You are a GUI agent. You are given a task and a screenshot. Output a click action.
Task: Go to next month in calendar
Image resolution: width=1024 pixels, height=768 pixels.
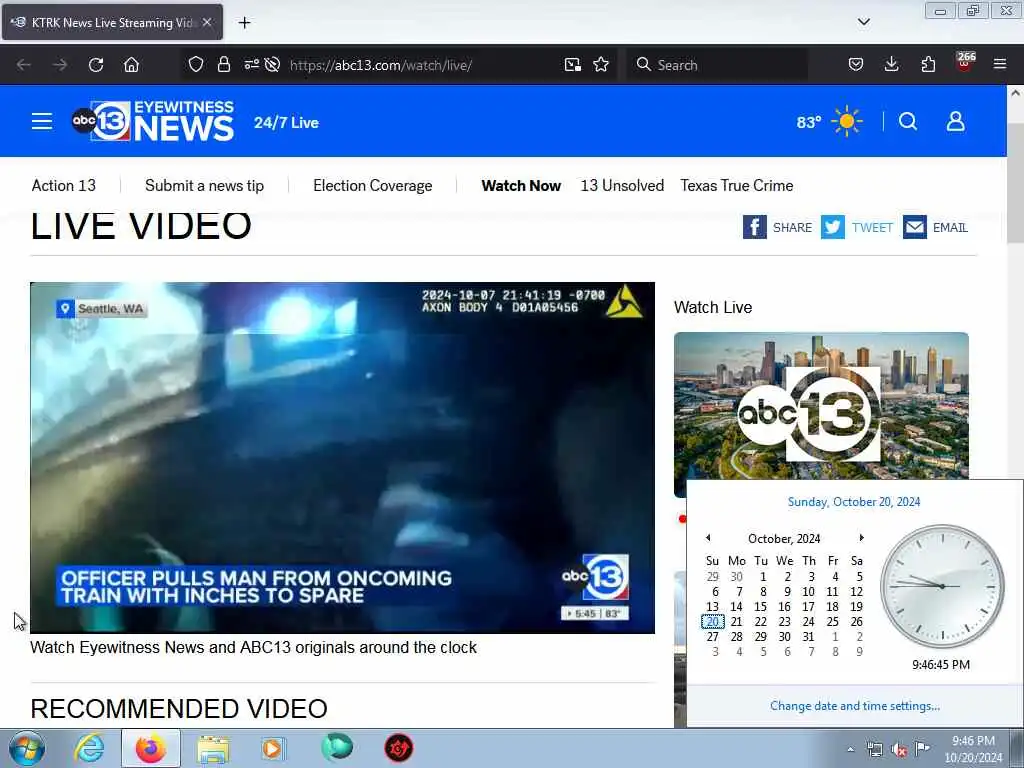(x=861, y=537)
